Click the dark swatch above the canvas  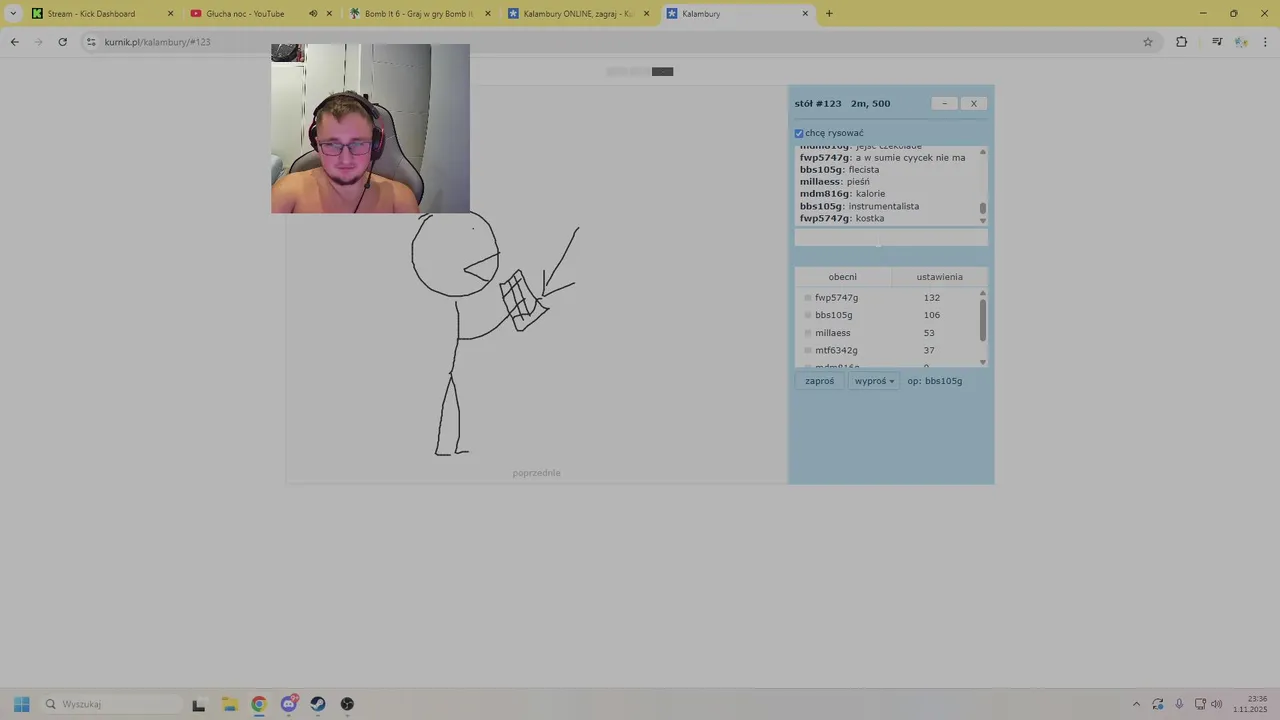point(662,72)
